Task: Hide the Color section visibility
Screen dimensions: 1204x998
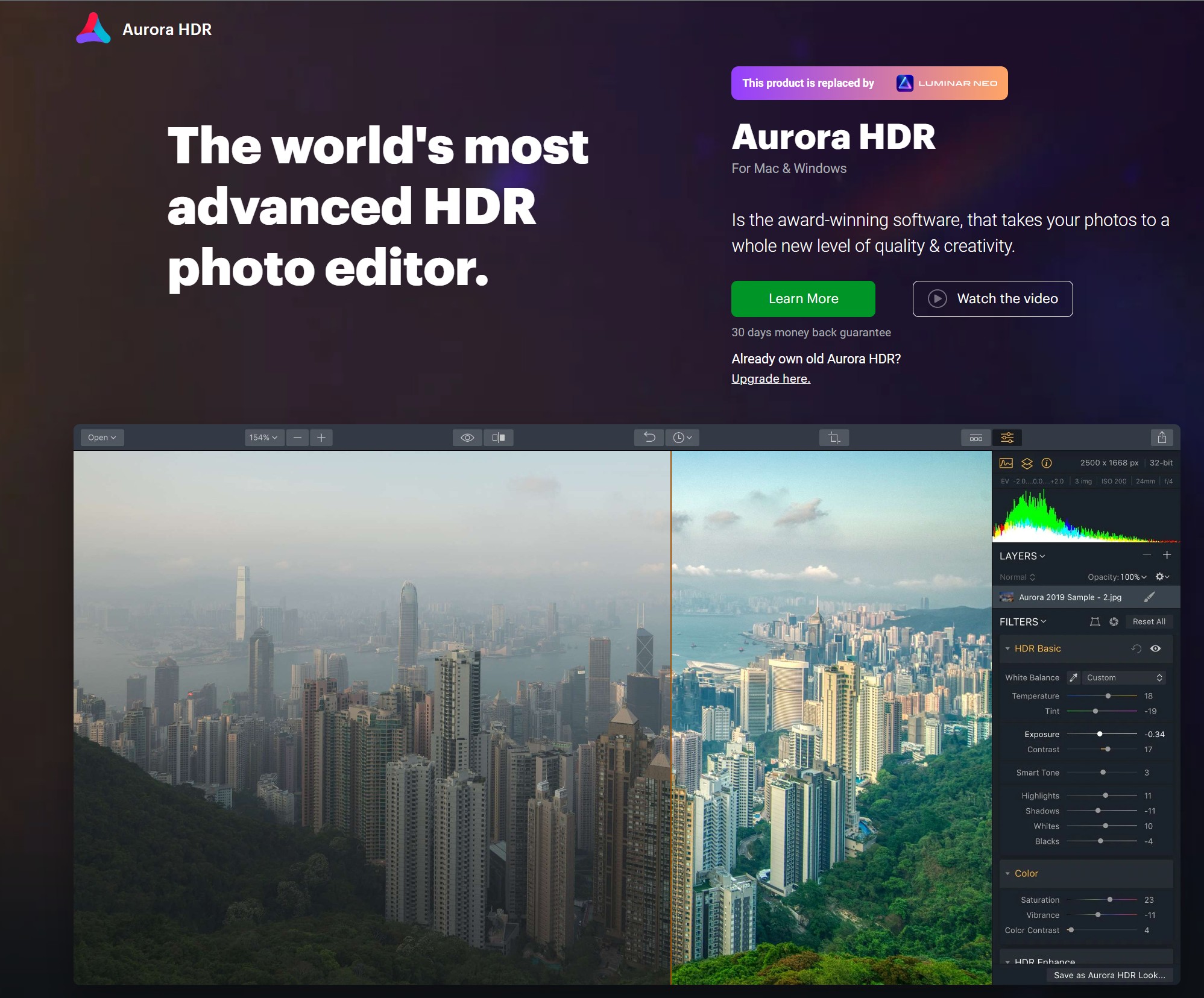Action: 1156,873
